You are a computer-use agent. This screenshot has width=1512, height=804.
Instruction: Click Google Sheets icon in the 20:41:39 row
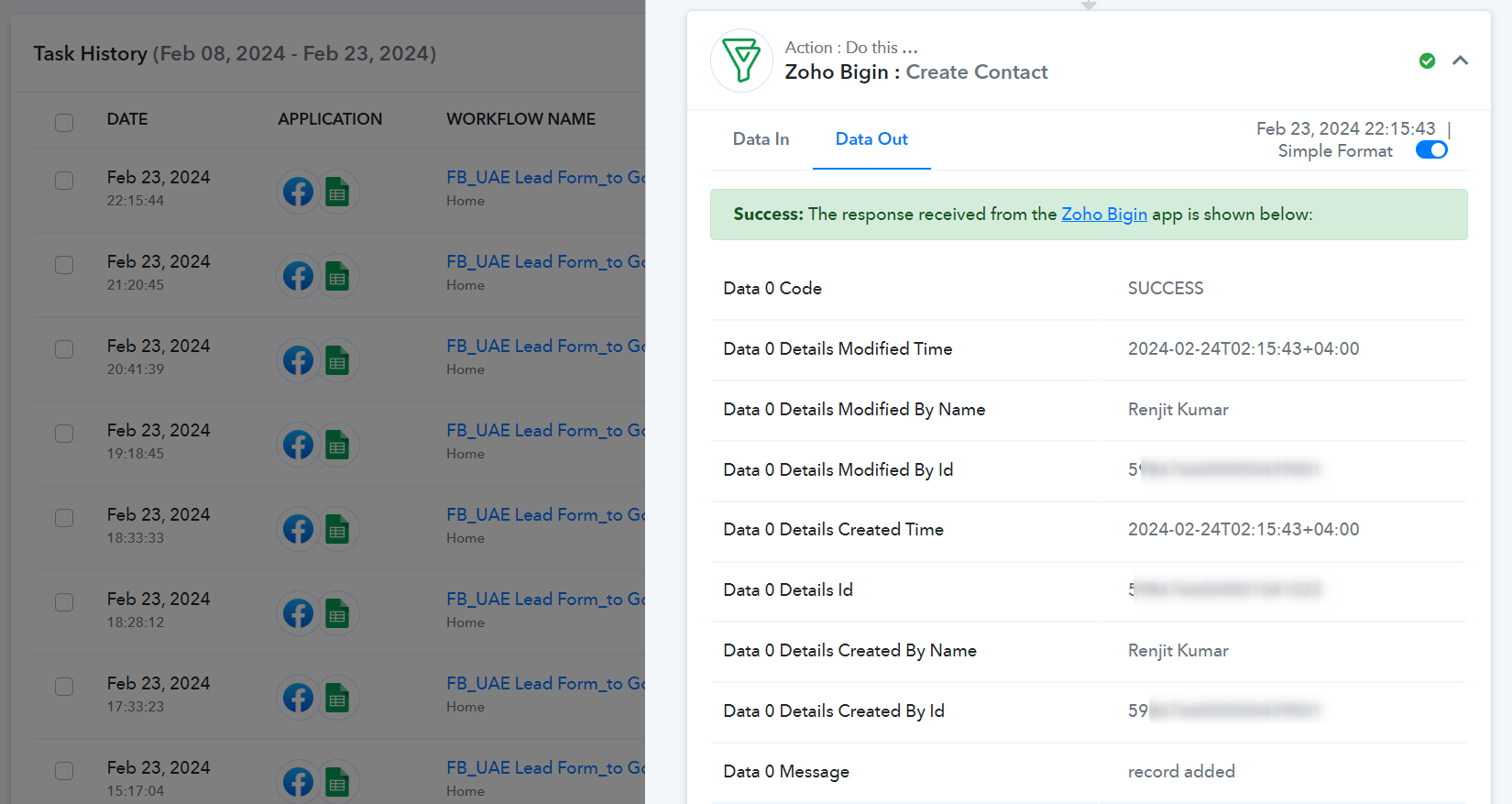[338, 361]
